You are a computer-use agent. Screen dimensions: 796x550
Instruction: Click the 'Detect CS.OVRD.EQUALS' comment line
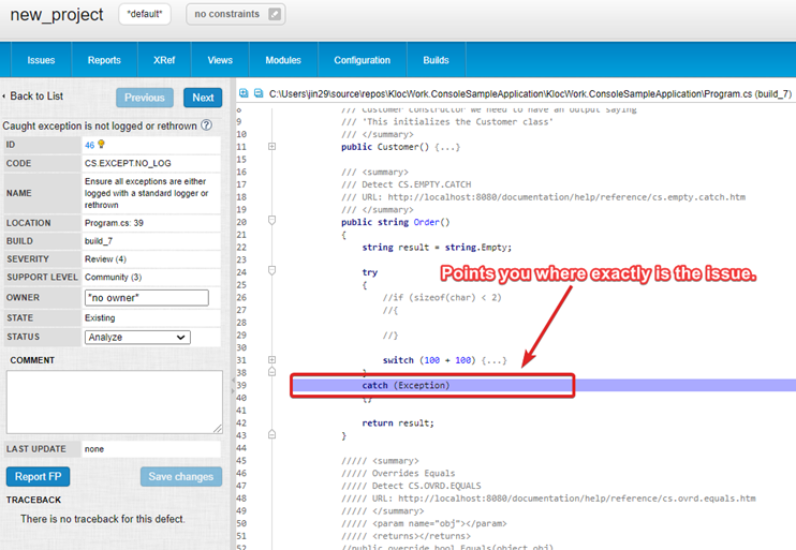[411, 486]
